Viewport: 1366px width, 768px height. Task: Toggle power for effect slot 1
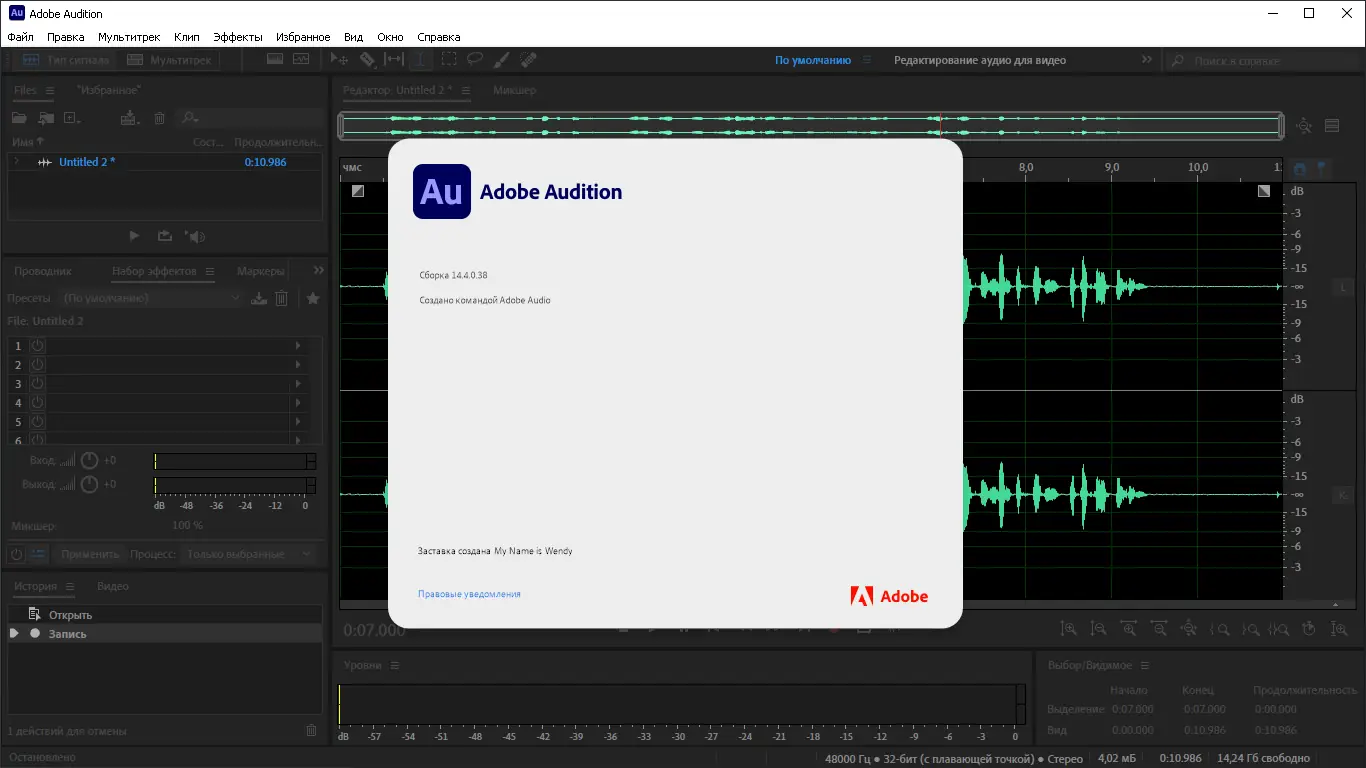pyautogui.click(x=37, y=345)
